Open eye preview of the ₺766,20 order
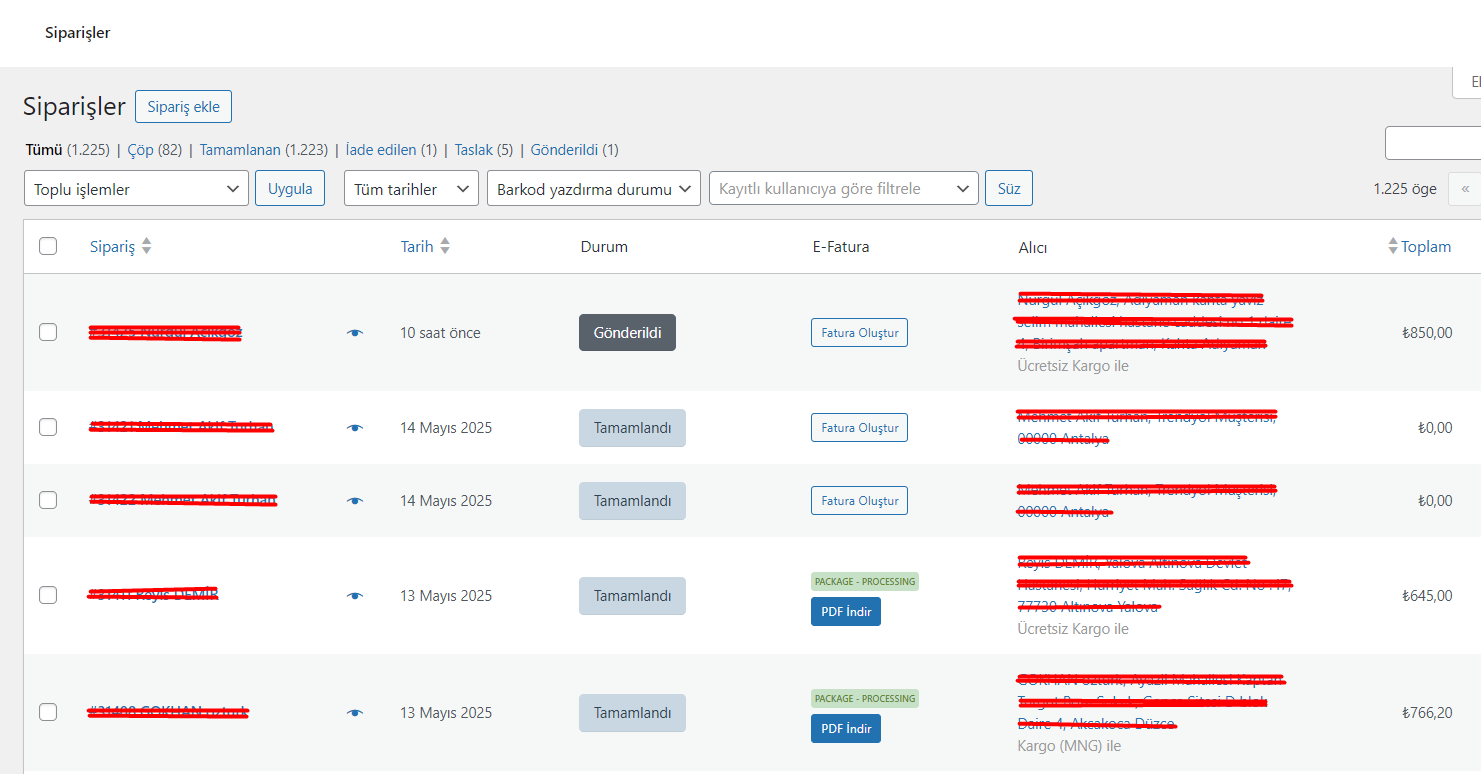 coord(355,713)
